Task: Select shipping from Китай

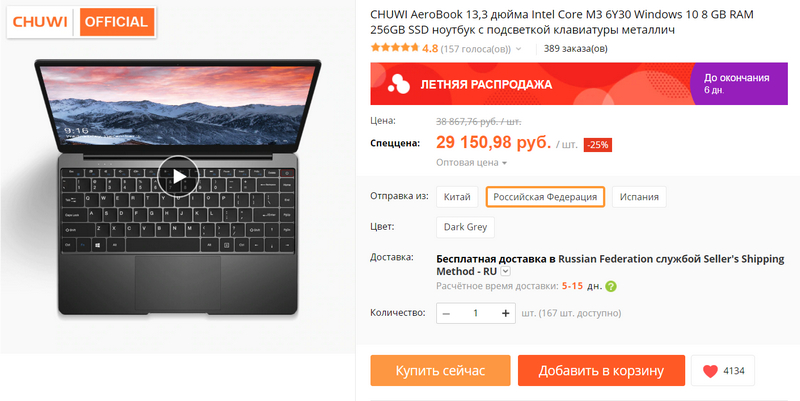Action: pyautogui.click(x=457, y=197)
